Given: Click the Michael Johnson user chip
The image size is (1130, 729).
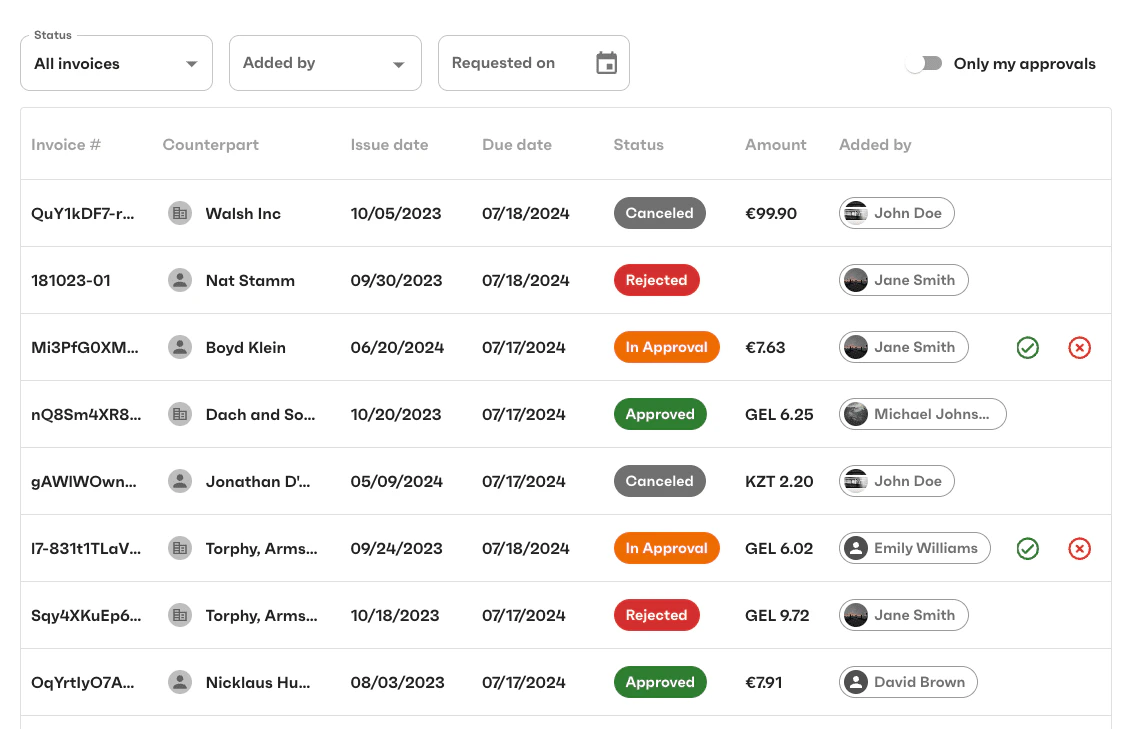Looking at the screenshot, I should [x=922, y=414].
